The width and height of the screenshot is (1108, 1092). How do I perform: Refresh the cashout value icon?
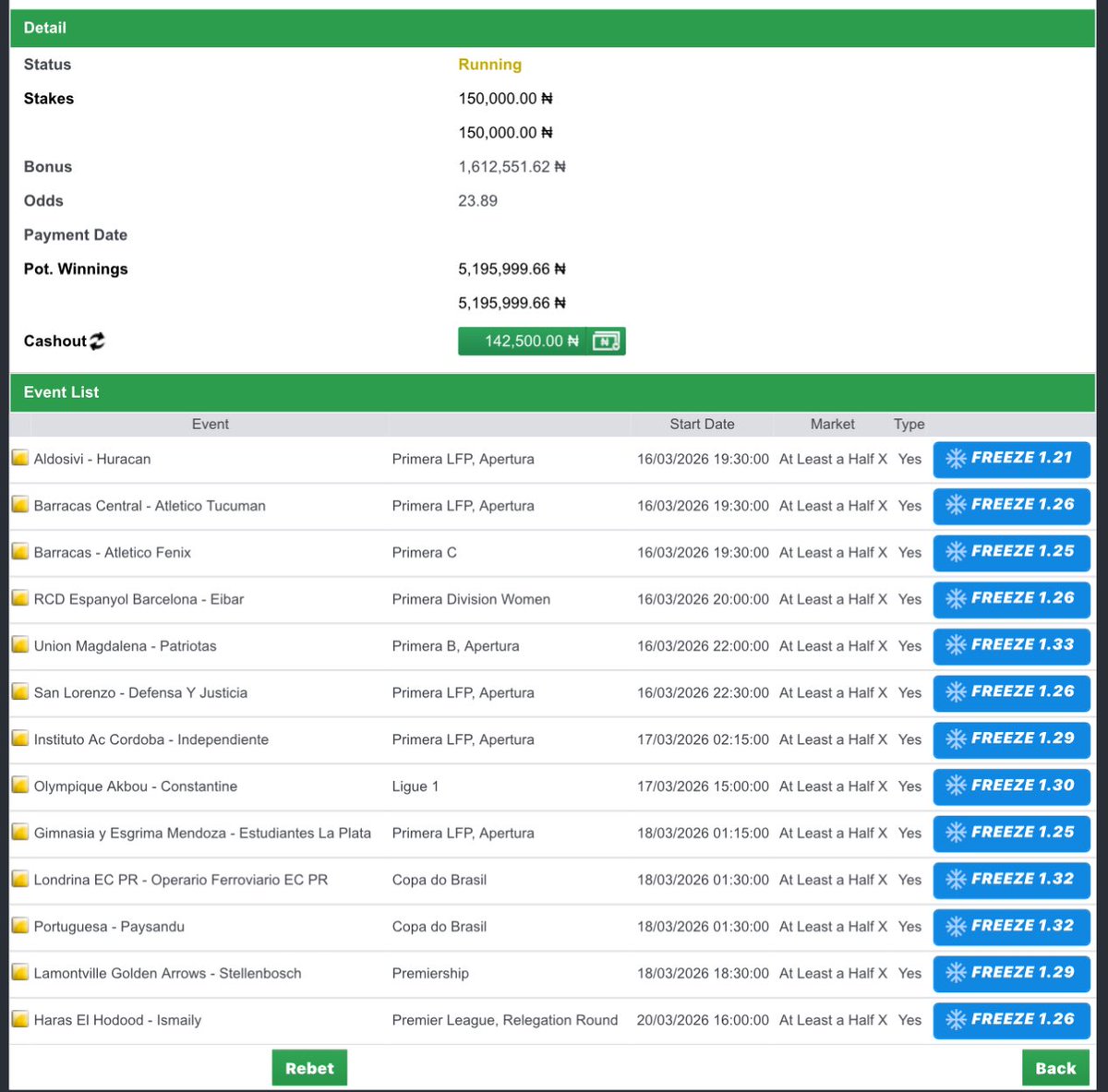(97, 341)
